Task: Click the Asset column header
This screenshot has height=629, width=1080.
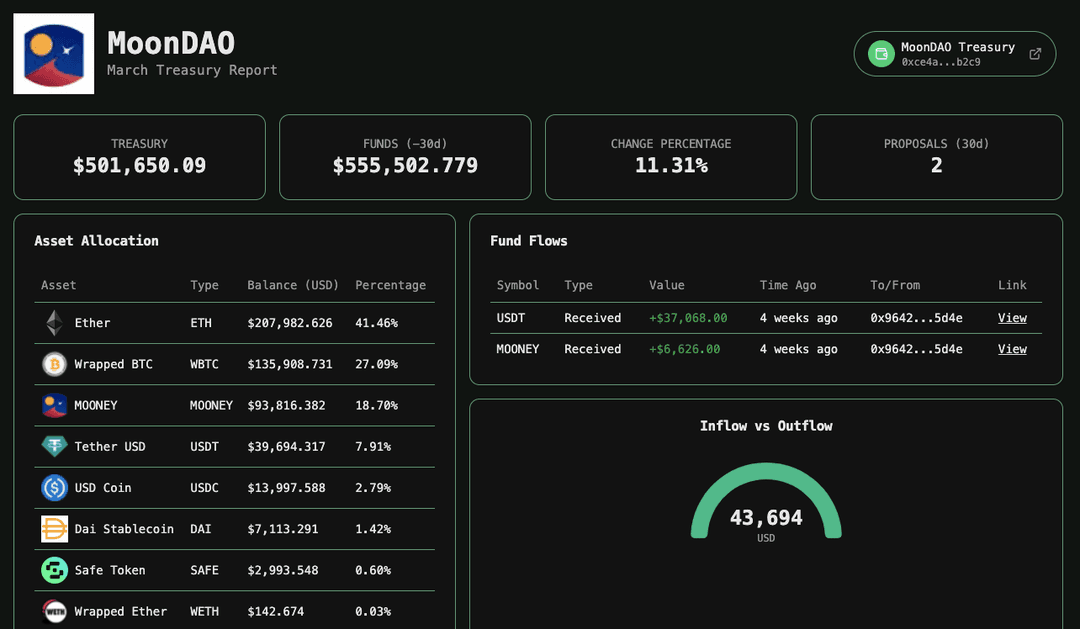Action: (59, 285)
